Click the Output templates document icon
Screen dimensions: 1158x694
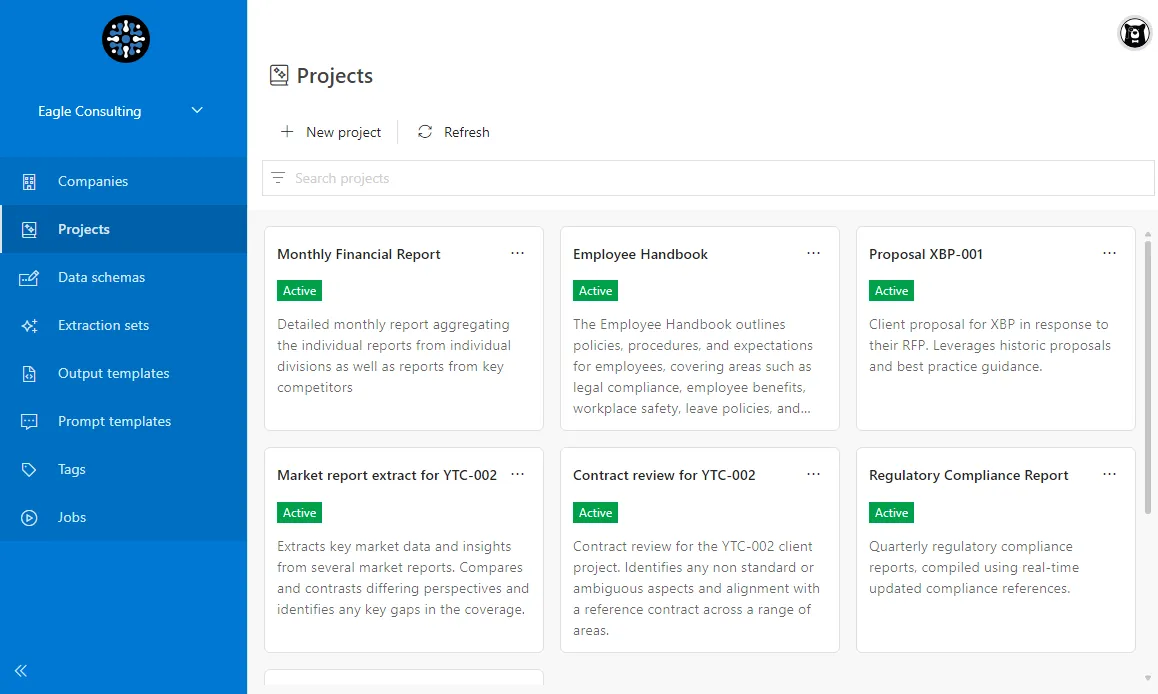click(29, 373)
